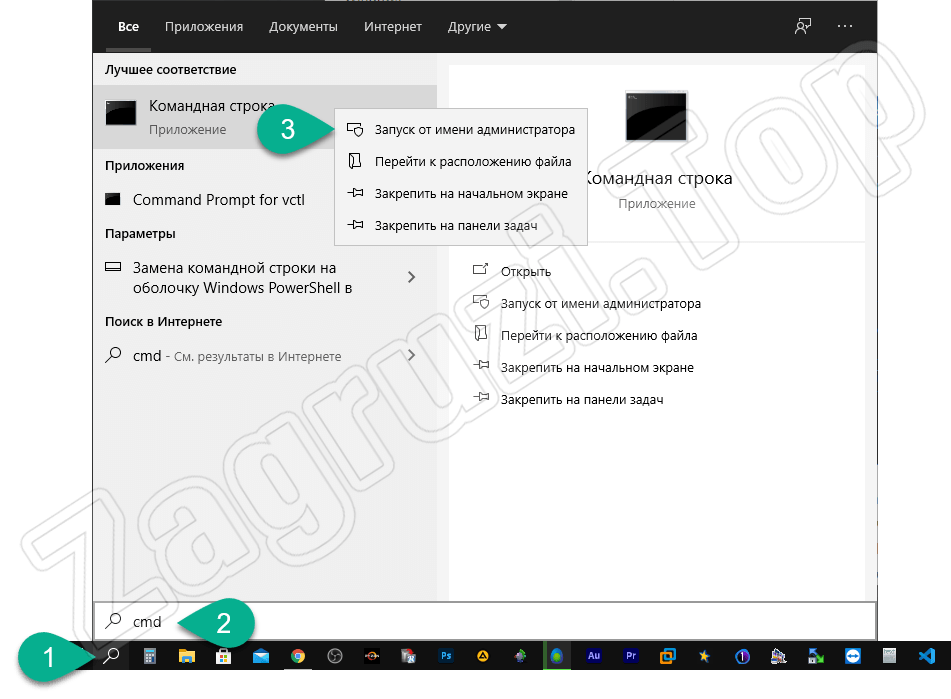
Task: Open Photoshop from the taskbar
Action: click(x=447, y=656)
